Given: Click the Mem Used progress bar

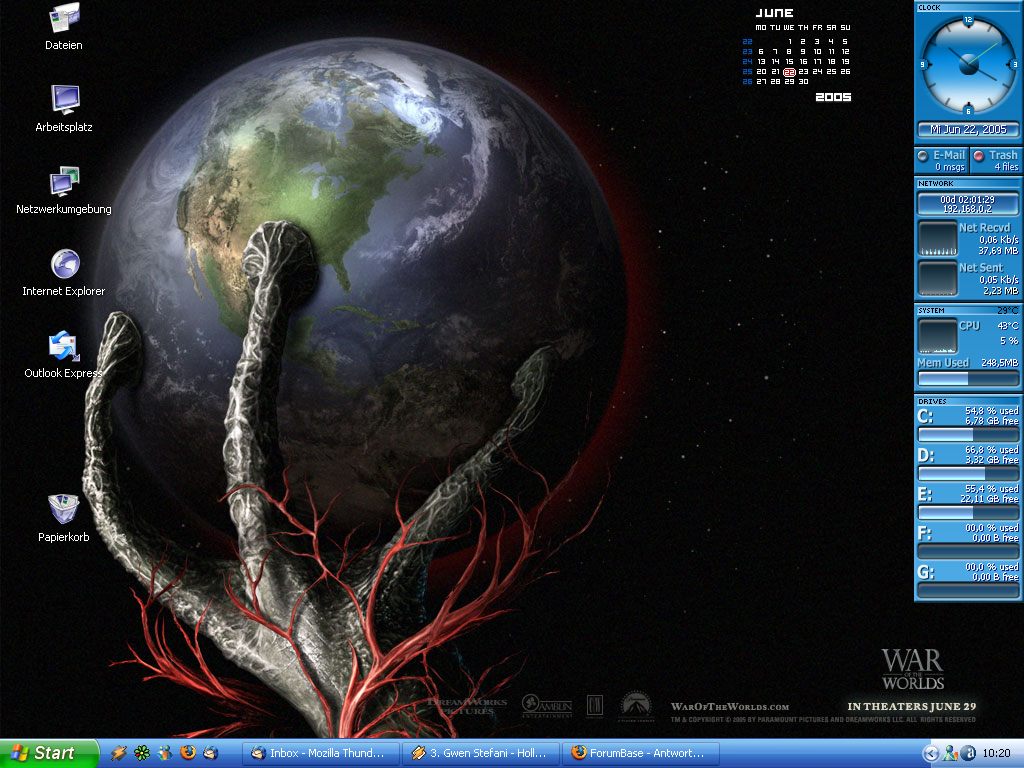Looking at the screenshot, I should click(x=968, y=379).
